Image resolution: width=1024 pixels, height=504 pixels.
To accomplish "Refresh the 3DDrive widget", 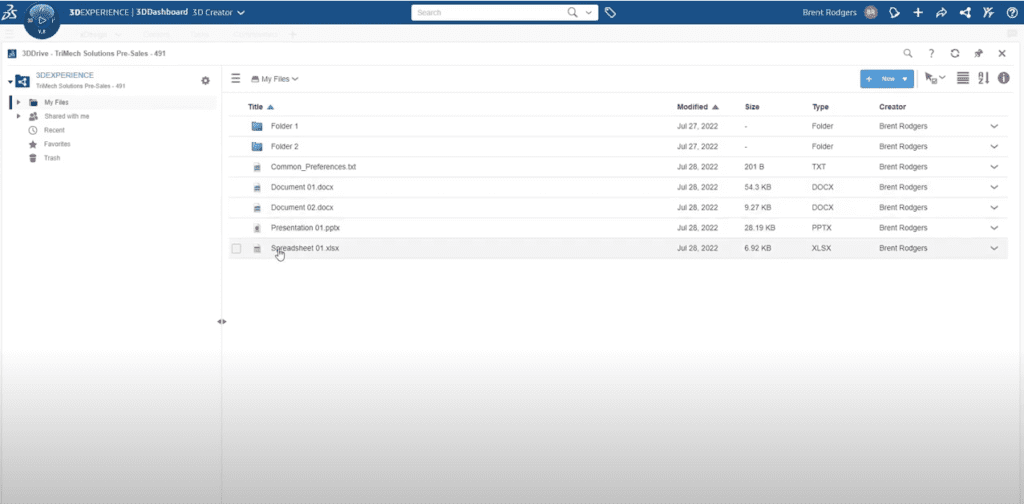I will 955,54.
